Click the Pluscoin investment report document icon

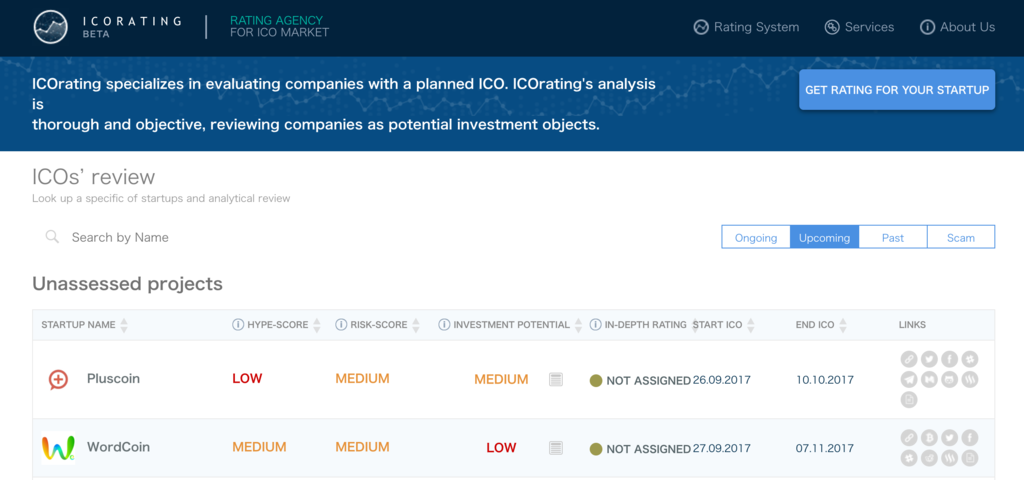click(x=556, y=379)
